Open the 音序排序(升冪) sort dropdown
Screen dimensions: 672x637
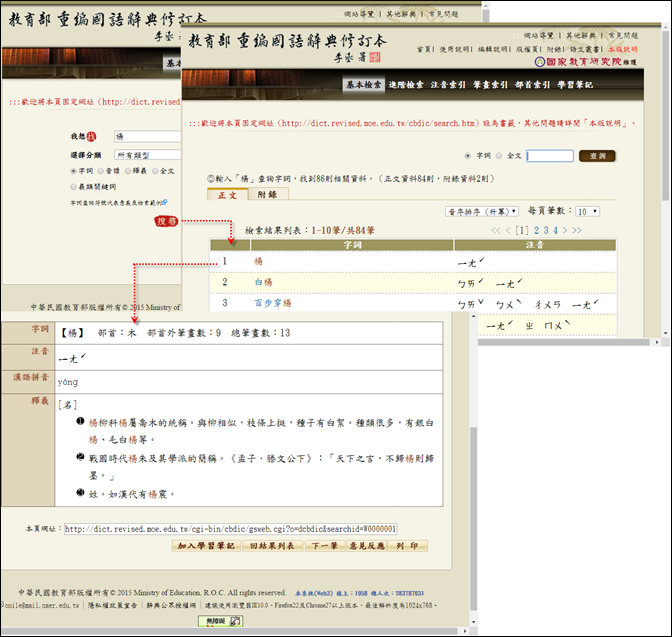tap(482, 211)
